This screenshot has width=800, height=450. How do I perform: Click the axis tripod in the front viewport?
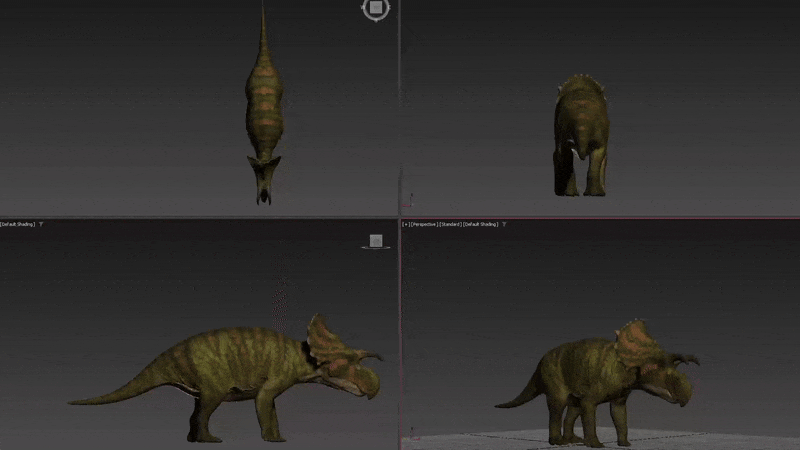pyautogui.click(x=409, y=201)
